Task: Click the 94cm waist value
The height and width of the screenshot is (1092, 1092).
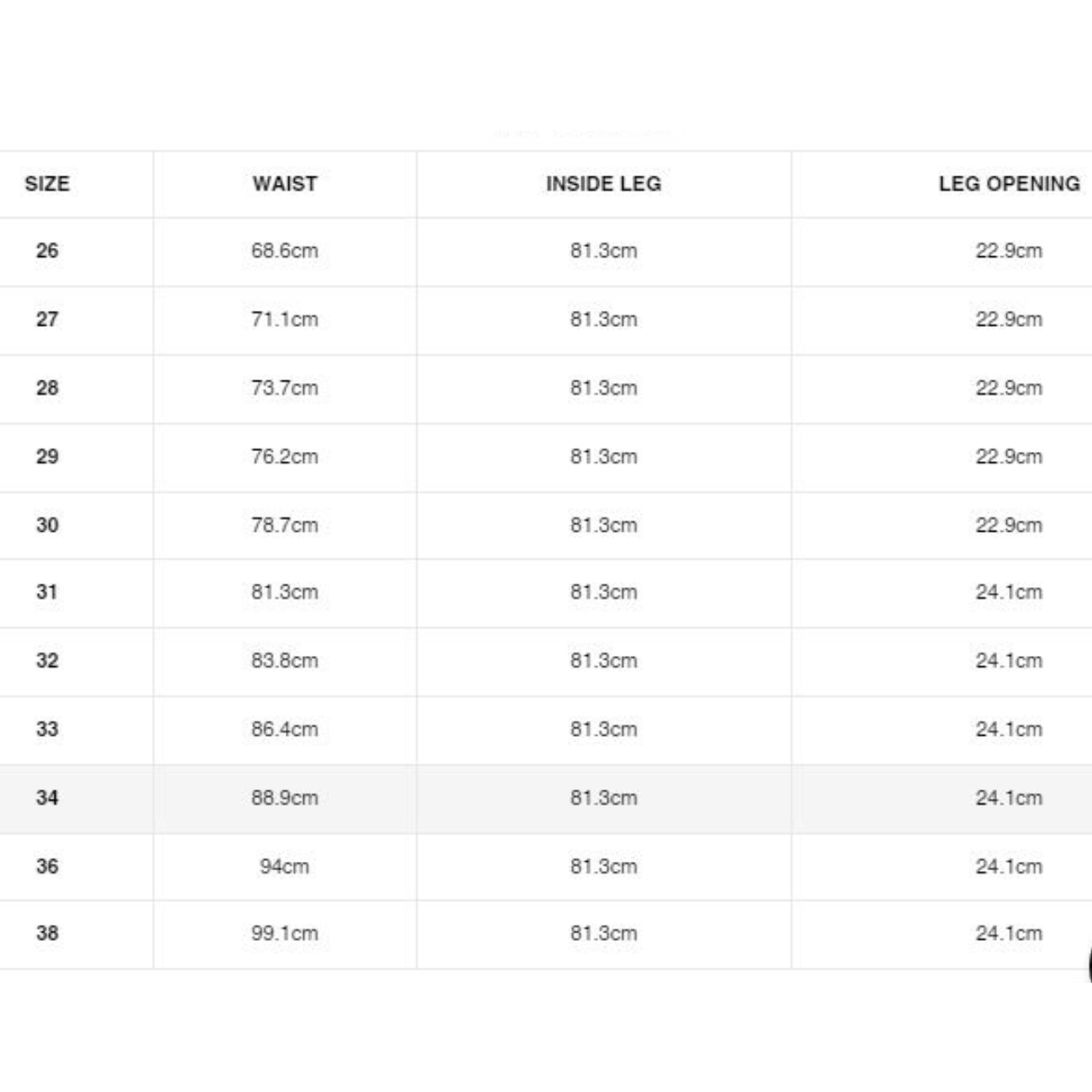Action: click(285, 866)
